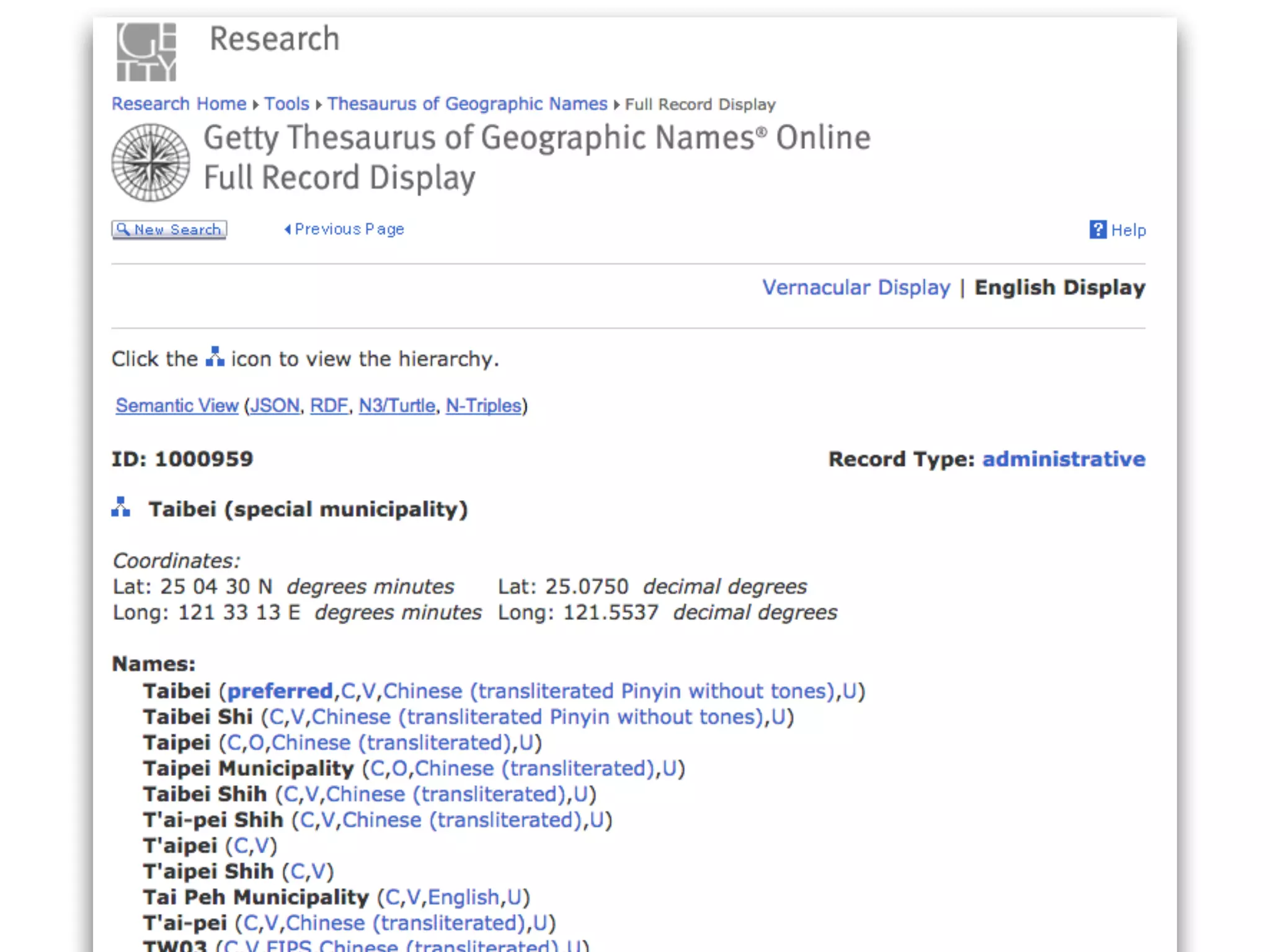Open the Tools breadcrumb link
This screenshot has width=1270, height=952.
(286, 104)
